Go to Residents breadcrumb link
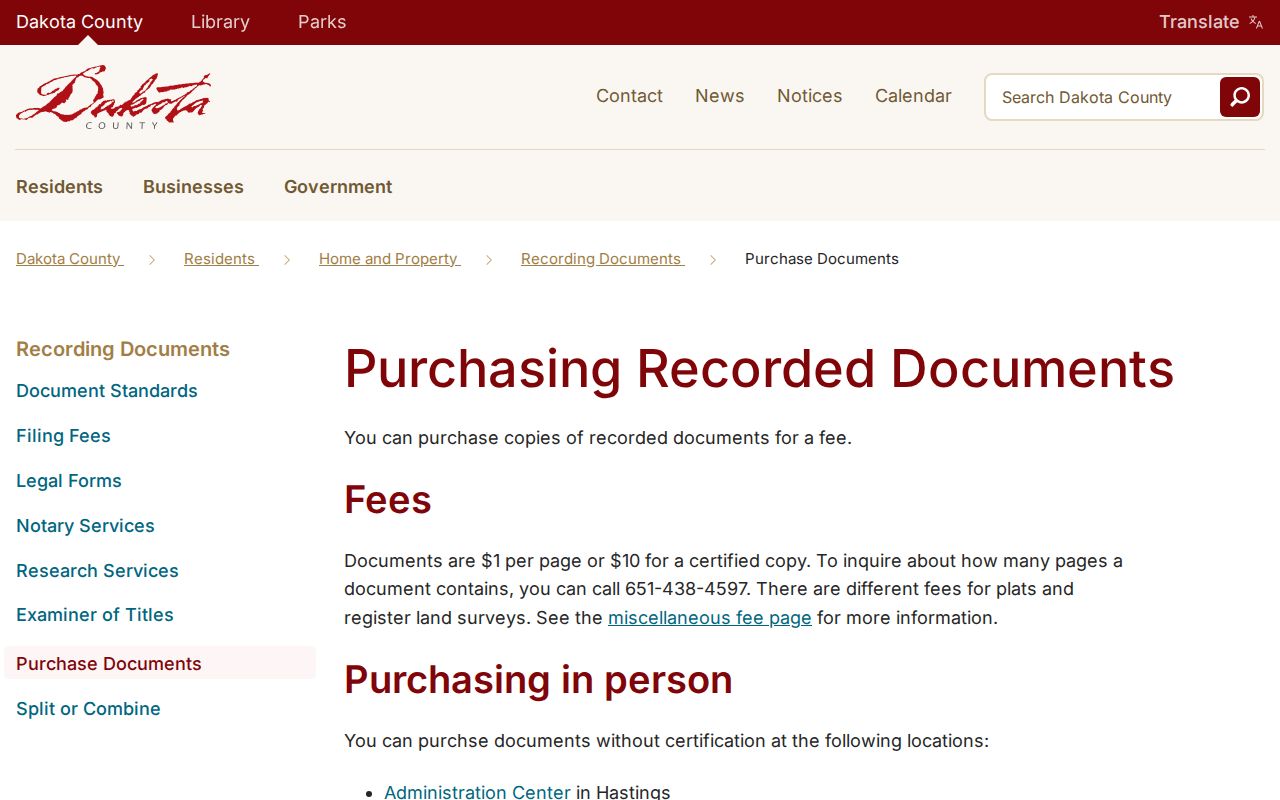The width and height of the screenshot is (1280, 800). point(220,259)
